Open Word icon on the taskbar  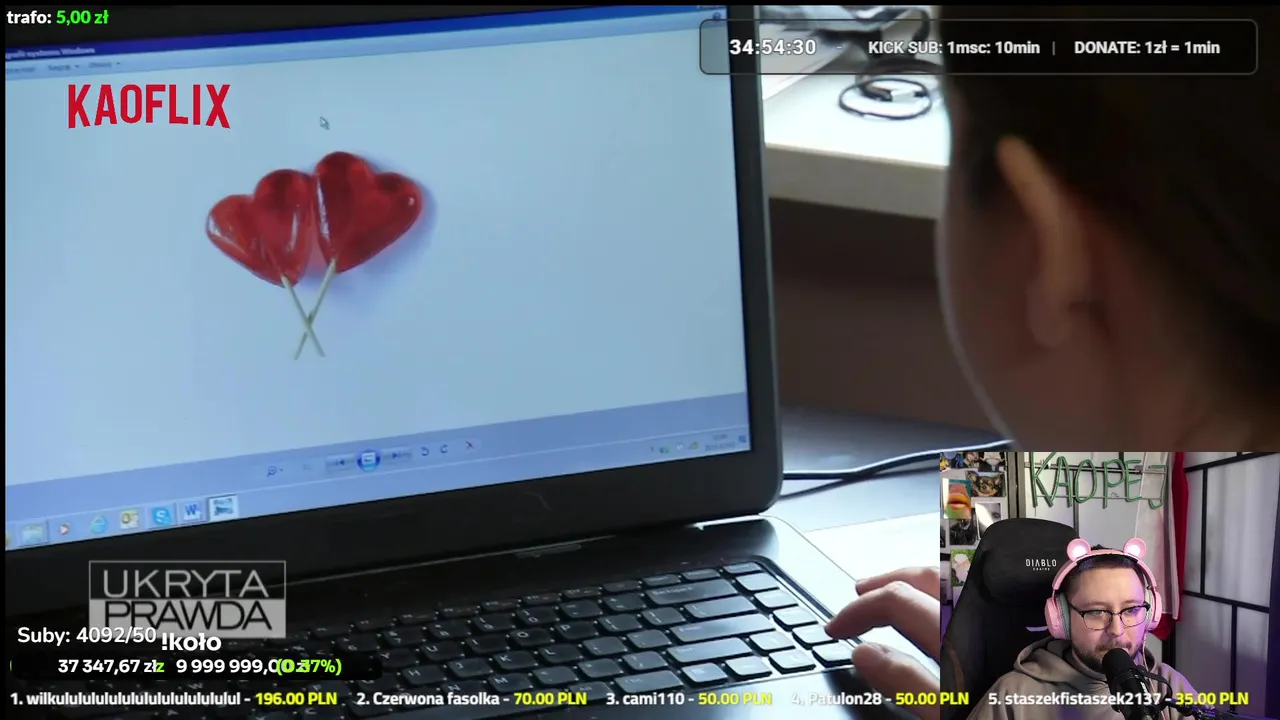(x=191, y=512)
